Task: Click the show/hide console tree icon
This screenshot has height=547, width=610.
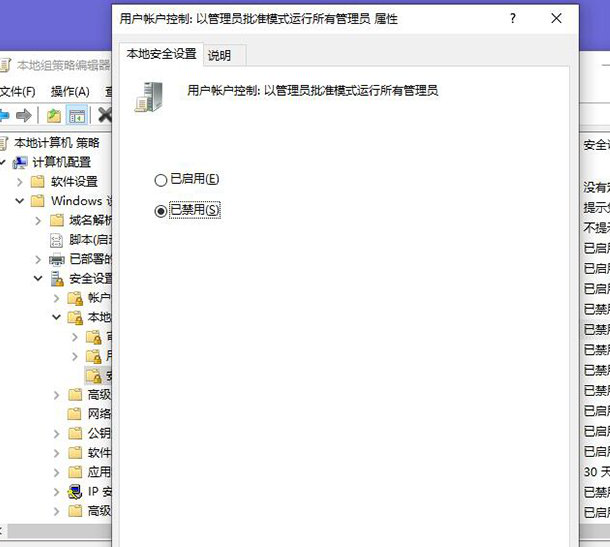Action: (x=77, y=115)
